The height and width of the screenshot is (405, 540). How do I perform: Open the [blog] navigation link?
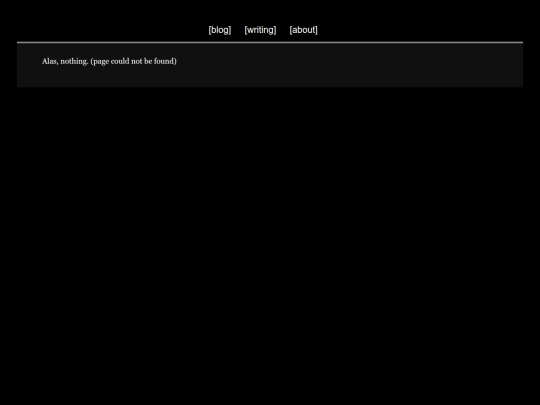(x=220, y=30)
